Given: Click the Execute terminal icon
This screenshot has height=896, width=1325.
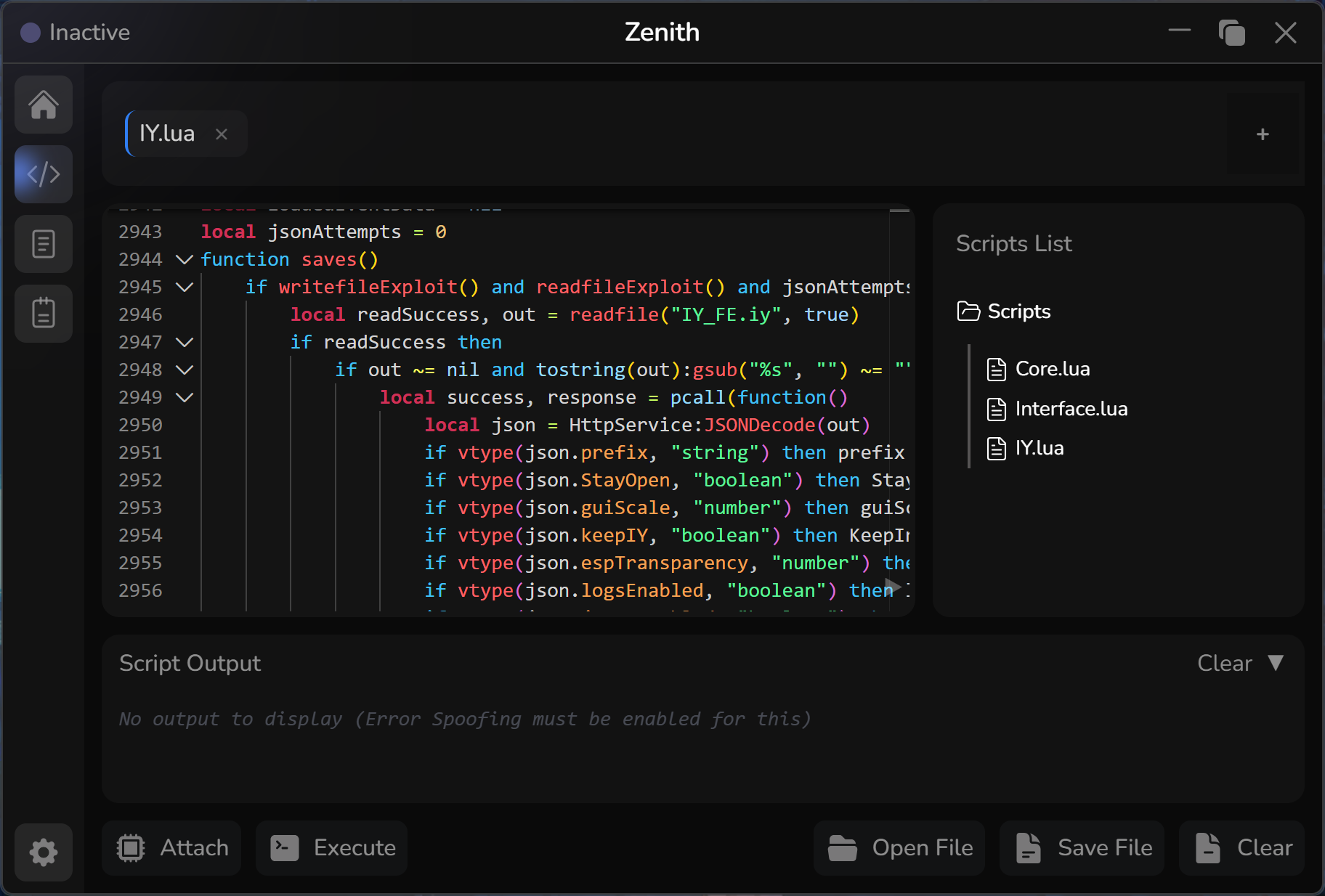Looking at the screenshot, I should (285, 847).
